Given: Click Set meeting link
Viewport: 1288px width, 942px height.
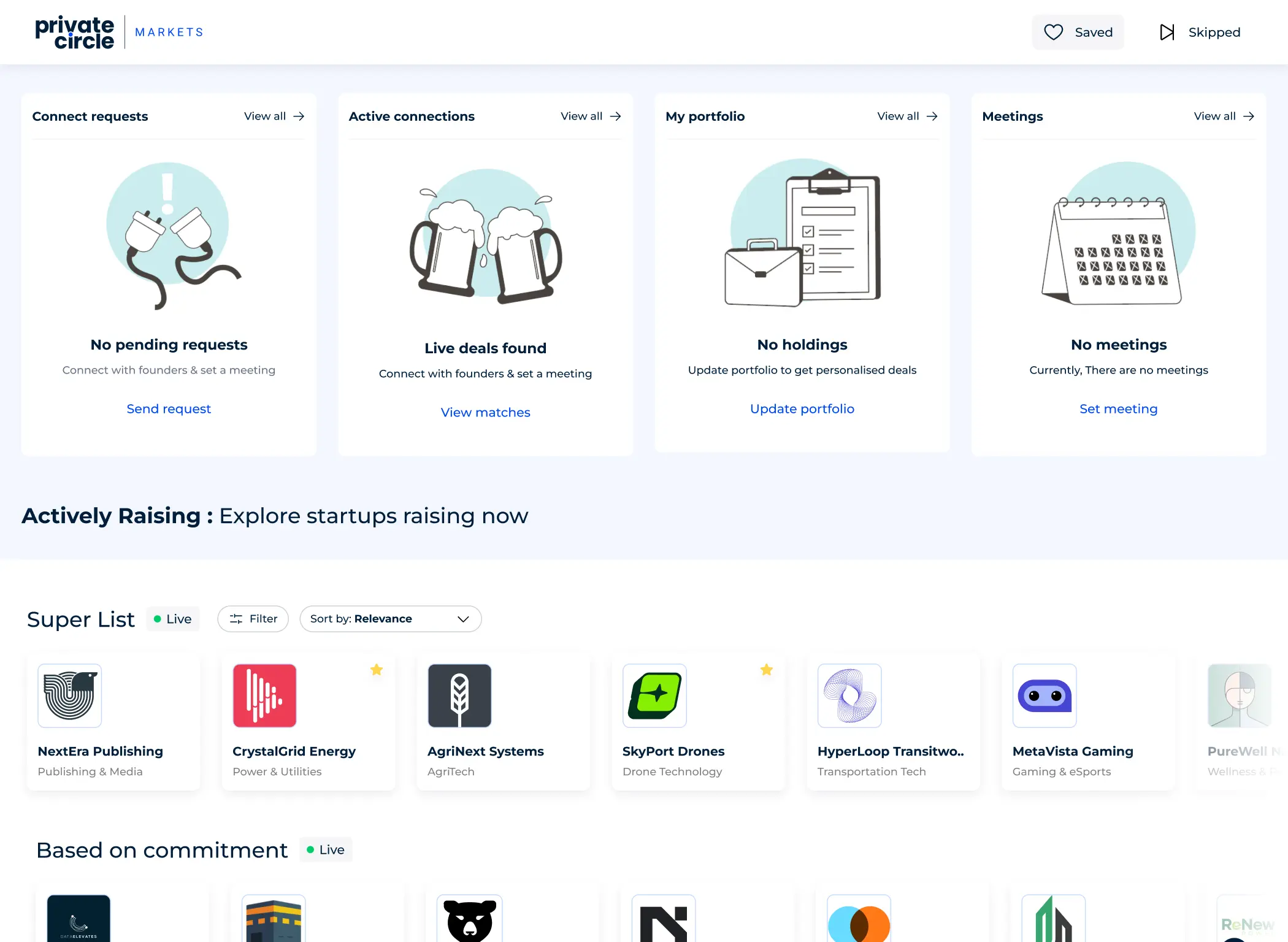Looking at the screenshot, I should (1119, 408).
